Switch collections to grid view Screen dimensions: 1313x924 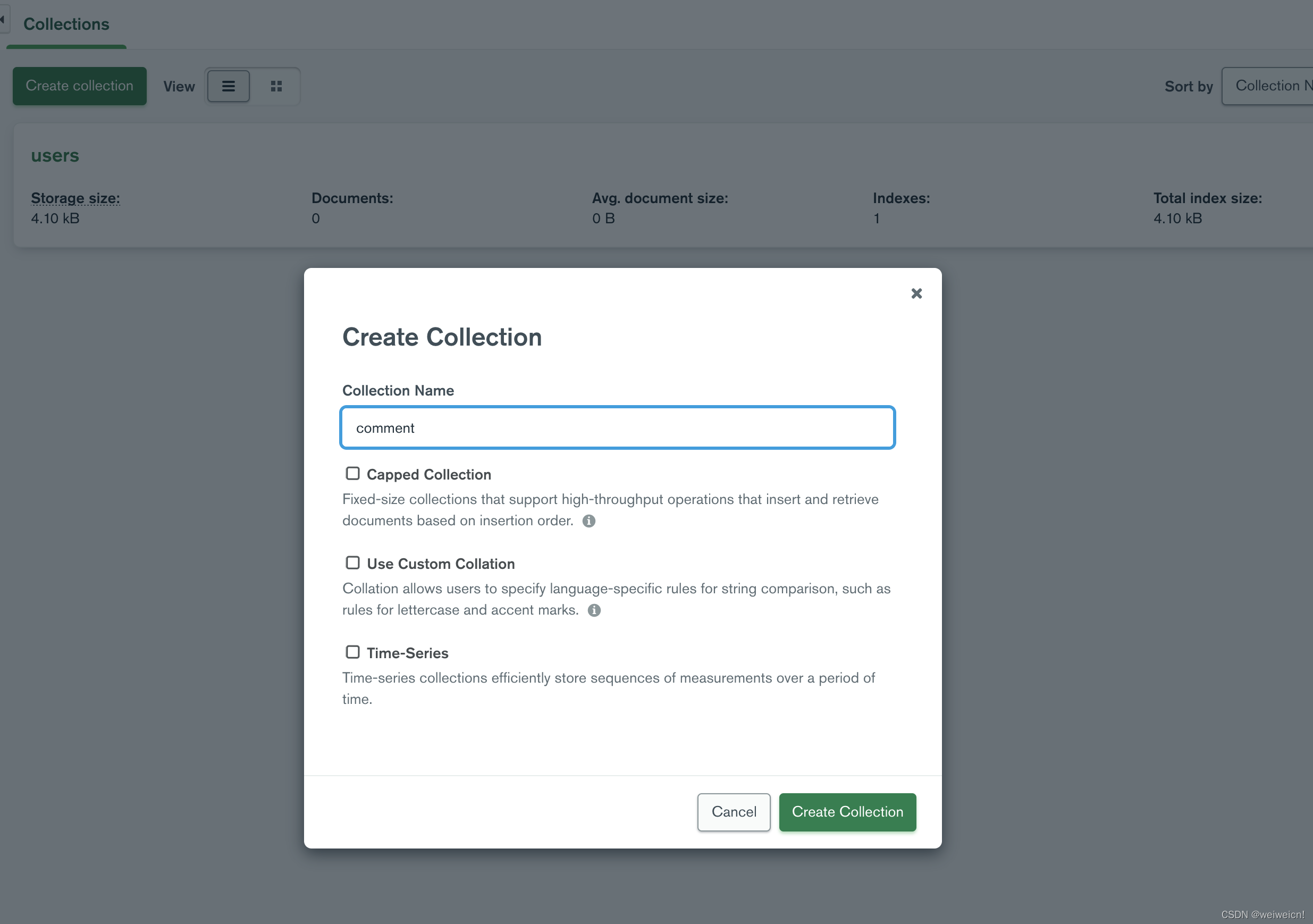click(x=276, y=86)
